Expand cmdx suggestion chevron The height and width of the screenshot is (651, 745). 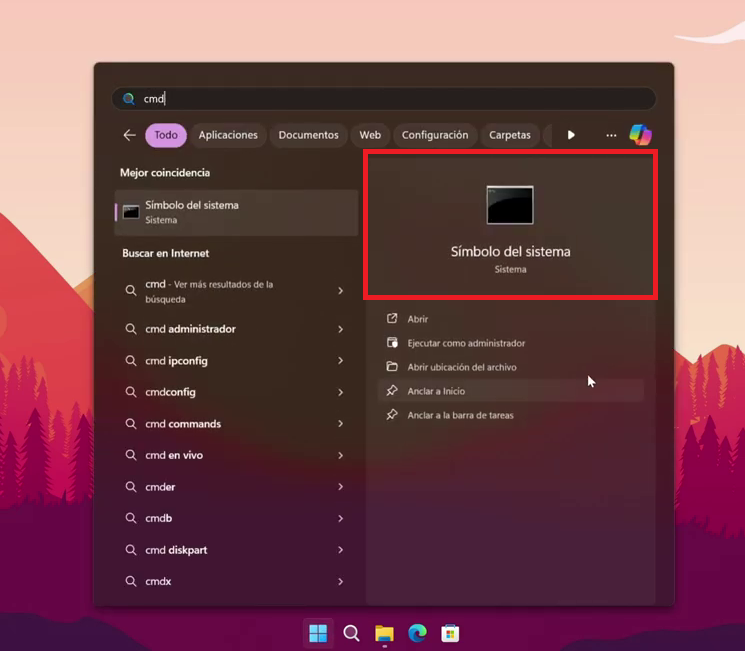(341, 581)
